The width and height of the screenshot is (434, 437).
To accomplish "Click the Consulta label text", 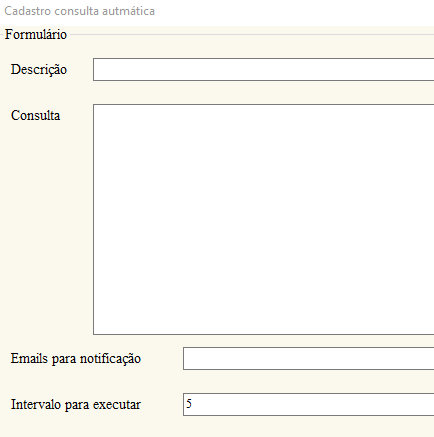I will 35,115.
